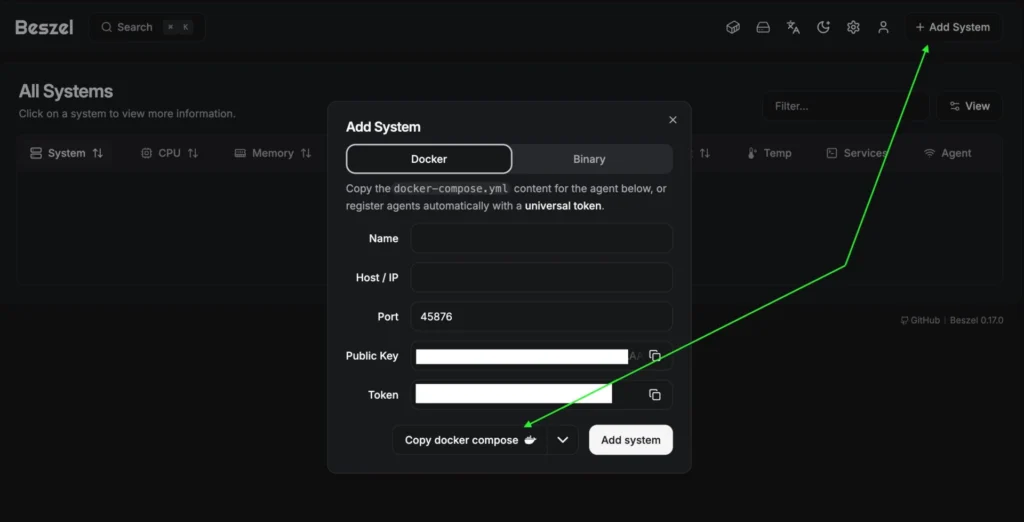
Task: Copy the Token value
Action: (655, 395)
